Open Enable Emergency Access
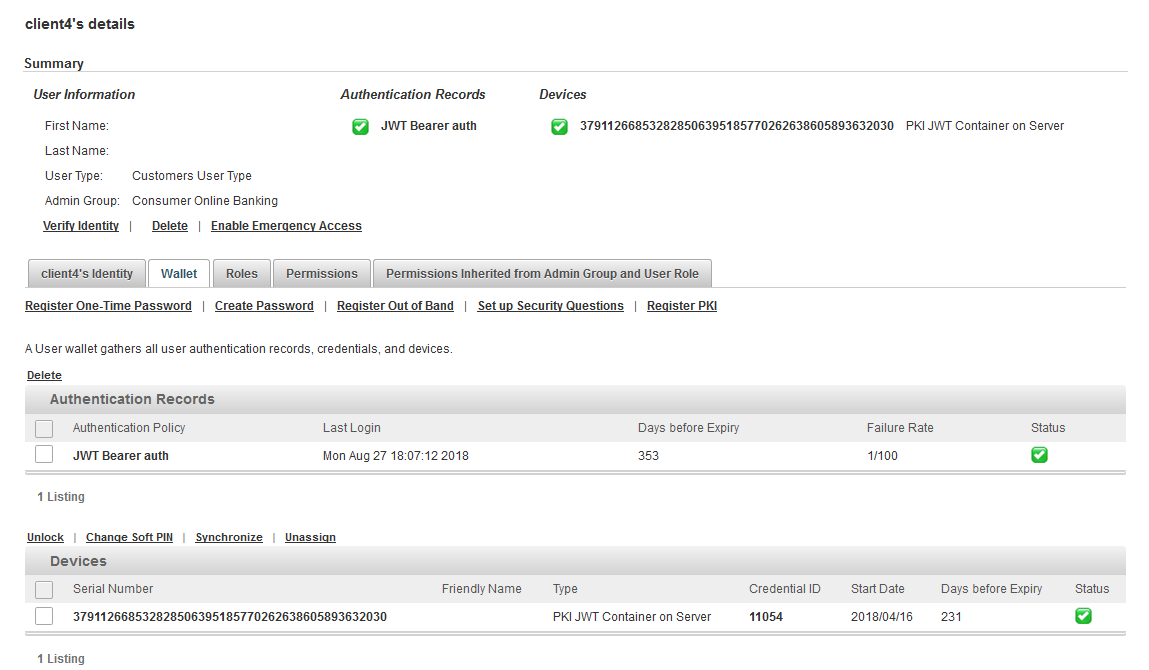 286,225
